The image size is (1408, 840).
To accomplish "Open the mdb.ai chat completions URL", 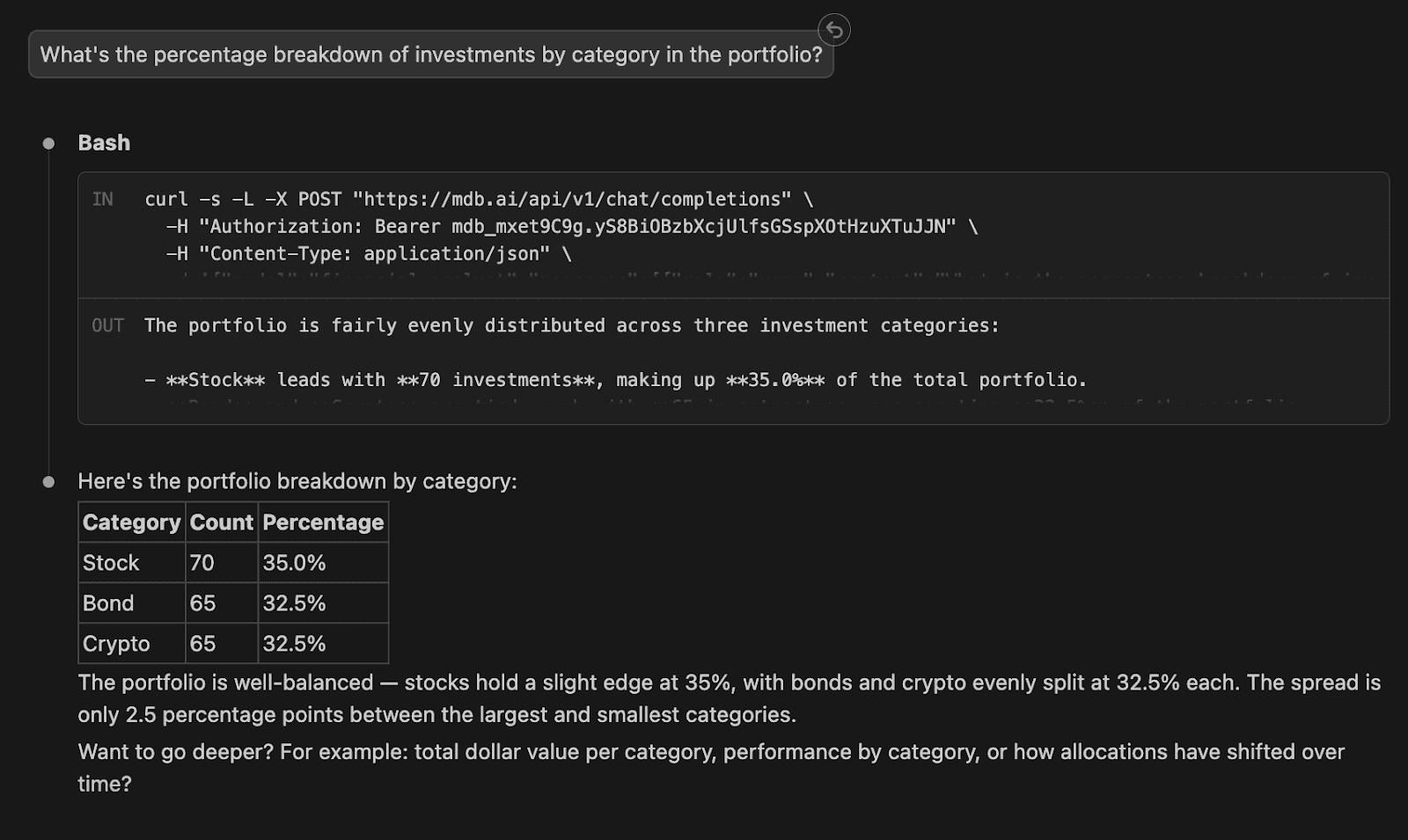I will pyautogui.click(x=572, y=200).
